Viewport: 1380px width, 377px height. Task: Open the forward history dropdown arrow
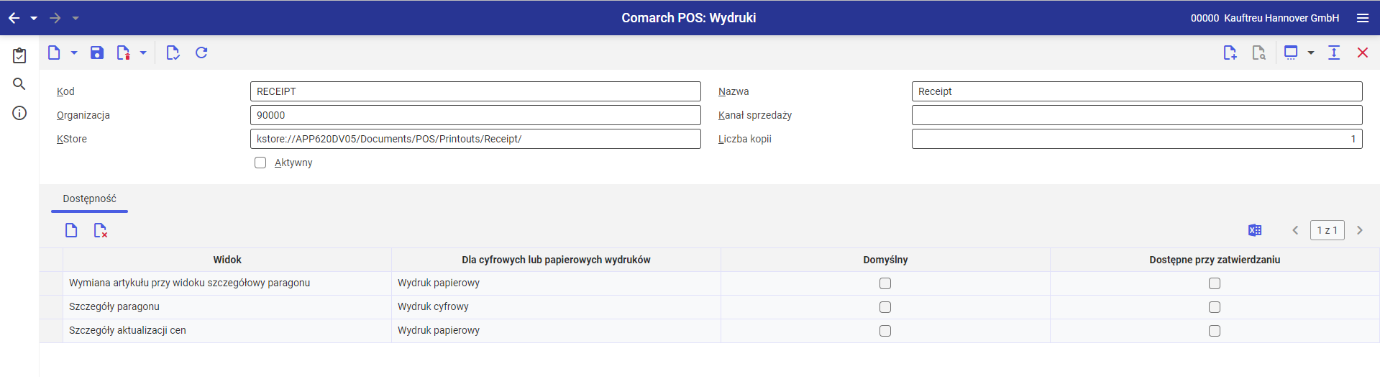pyautogui.click(x=76, y=18)
